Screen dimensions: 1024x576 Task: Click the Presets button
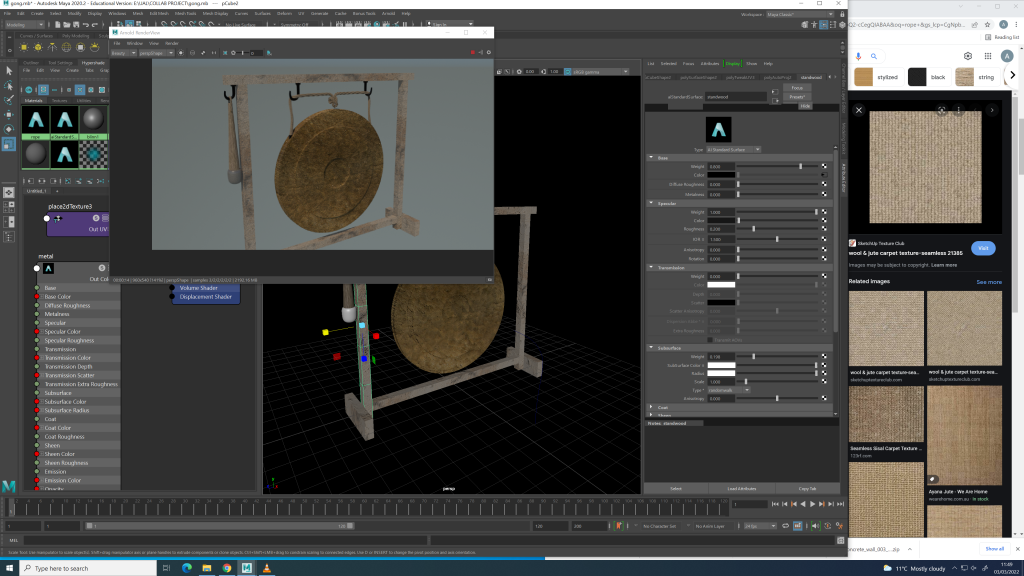(797, 97)
